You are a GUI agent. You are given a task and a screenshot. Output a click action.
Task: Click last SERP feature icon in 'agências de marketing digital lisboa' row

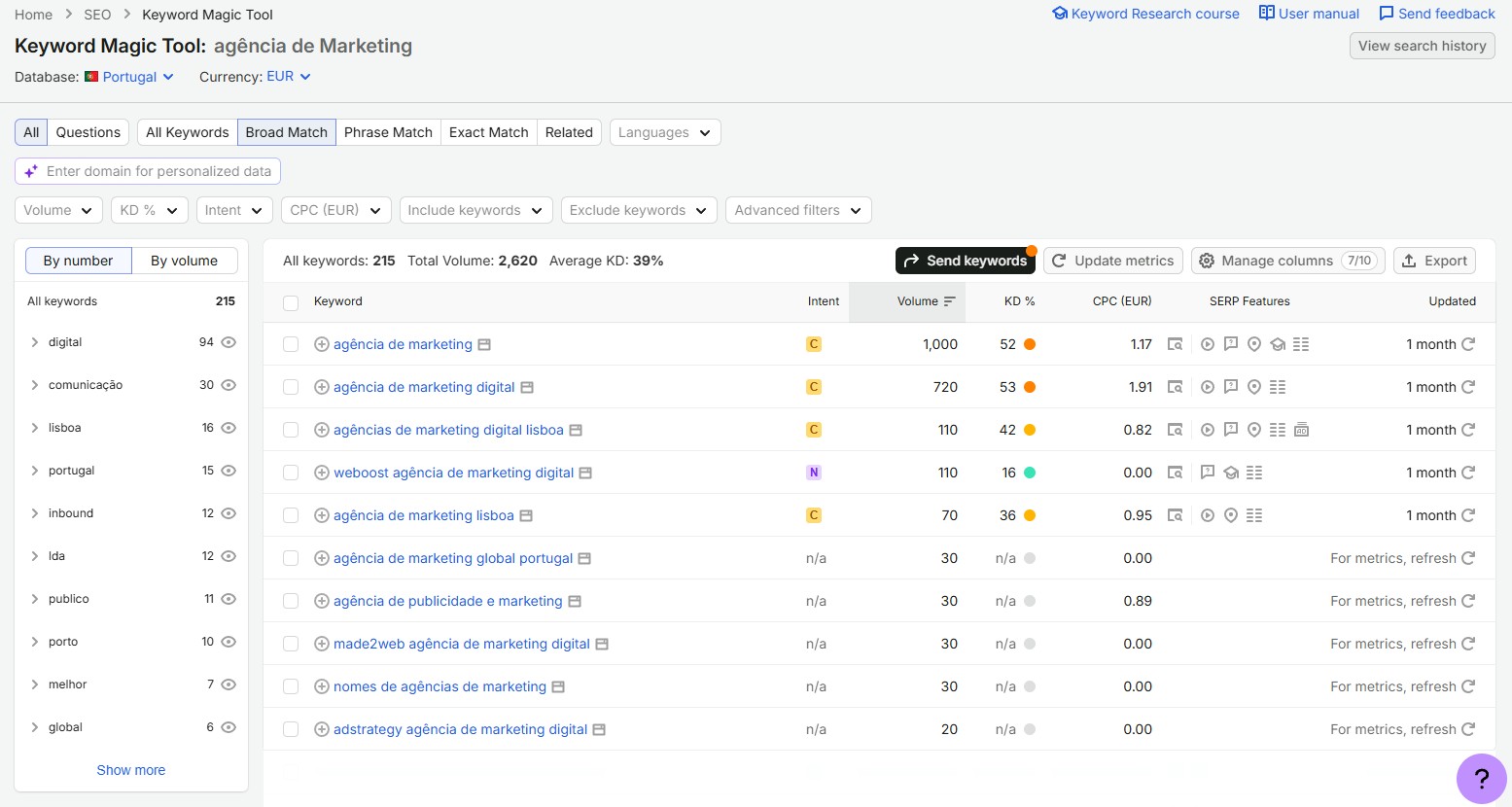point(1301,430)
